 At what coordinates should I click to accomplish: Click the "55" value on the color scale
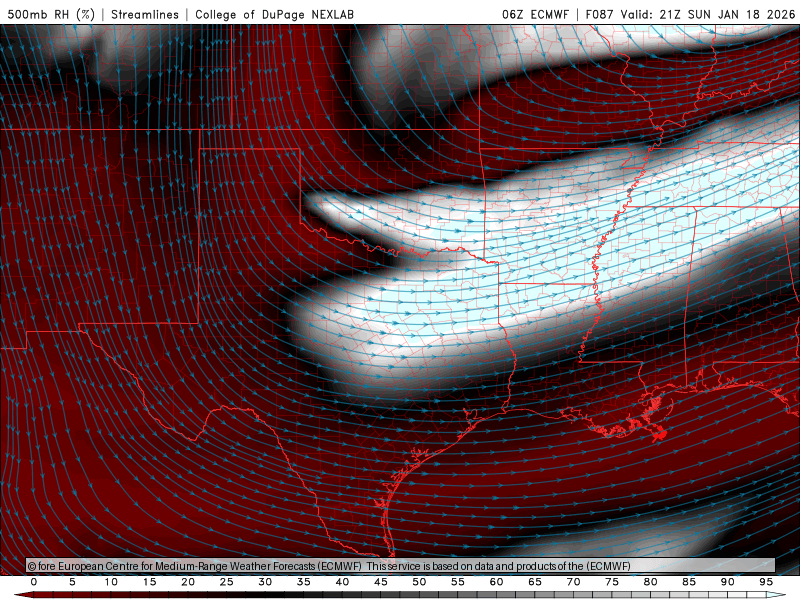tap(458, 582)
